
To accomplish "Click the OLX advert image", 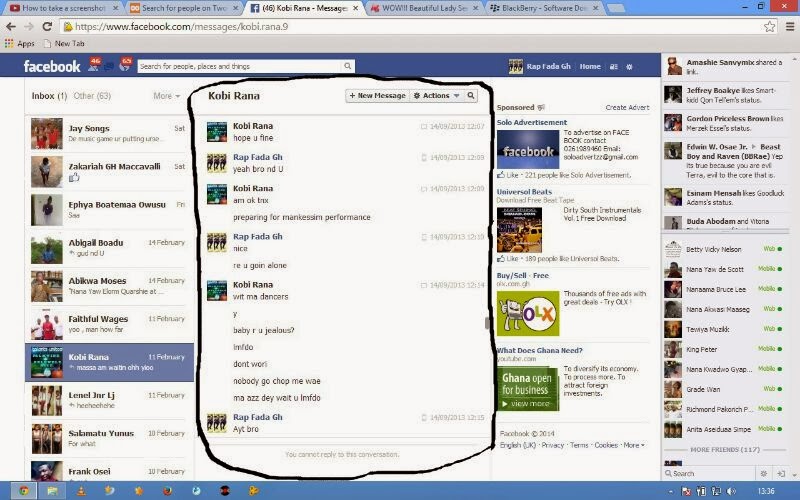I will pyautogui.click(x=528, y=313).
